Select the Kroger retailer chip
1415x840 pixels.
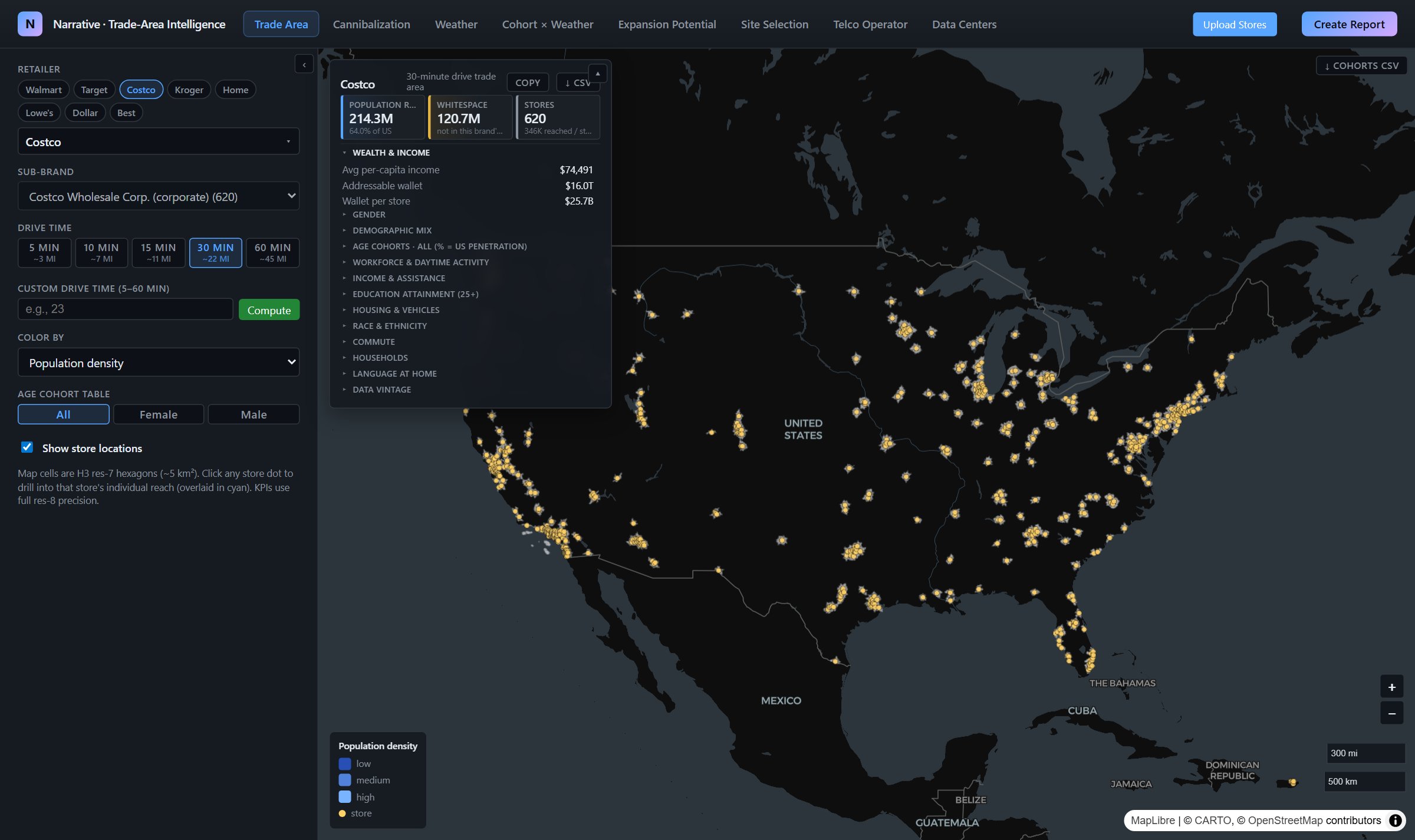coord(189,90)
